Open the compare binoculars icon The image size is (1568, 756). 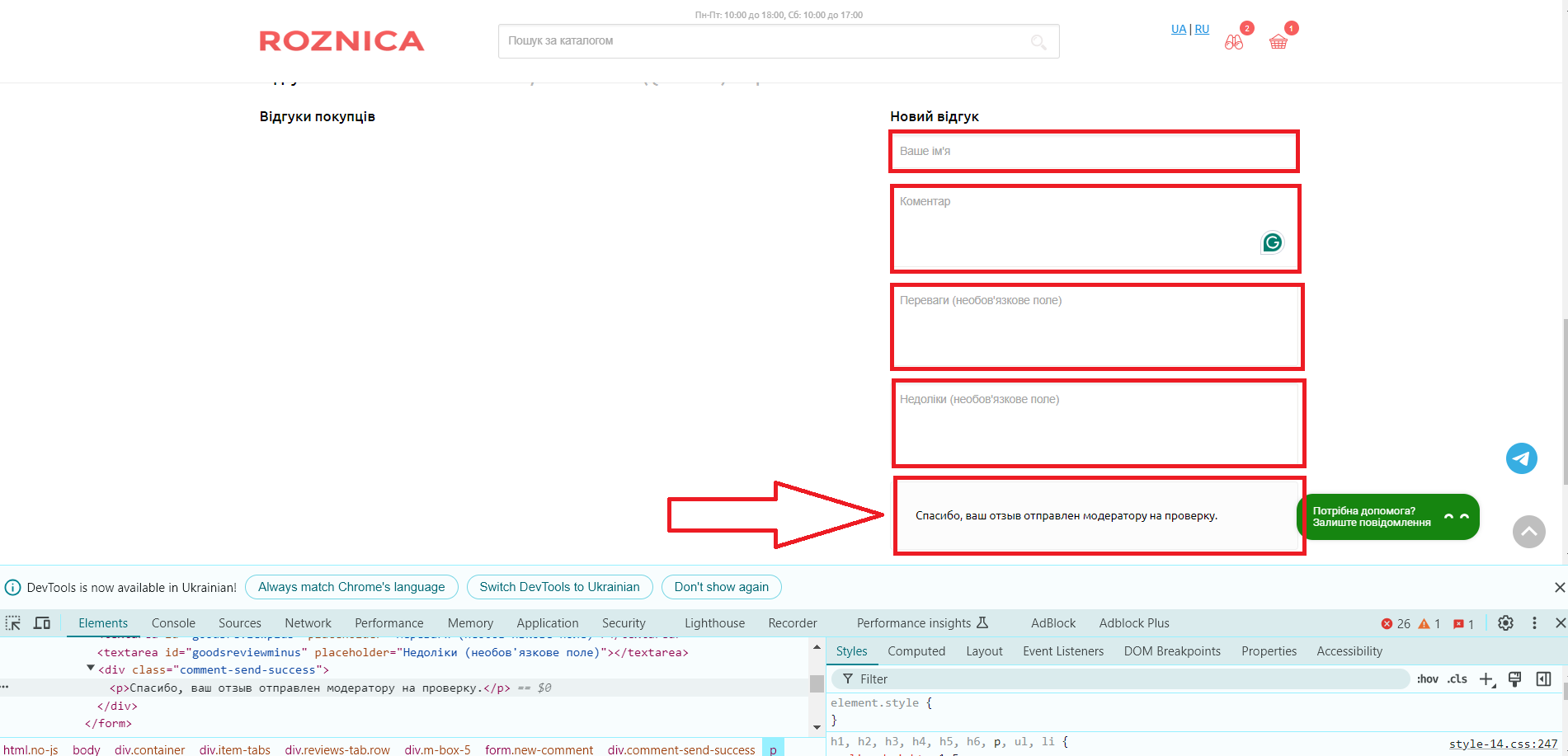[x=1234, y=42]
